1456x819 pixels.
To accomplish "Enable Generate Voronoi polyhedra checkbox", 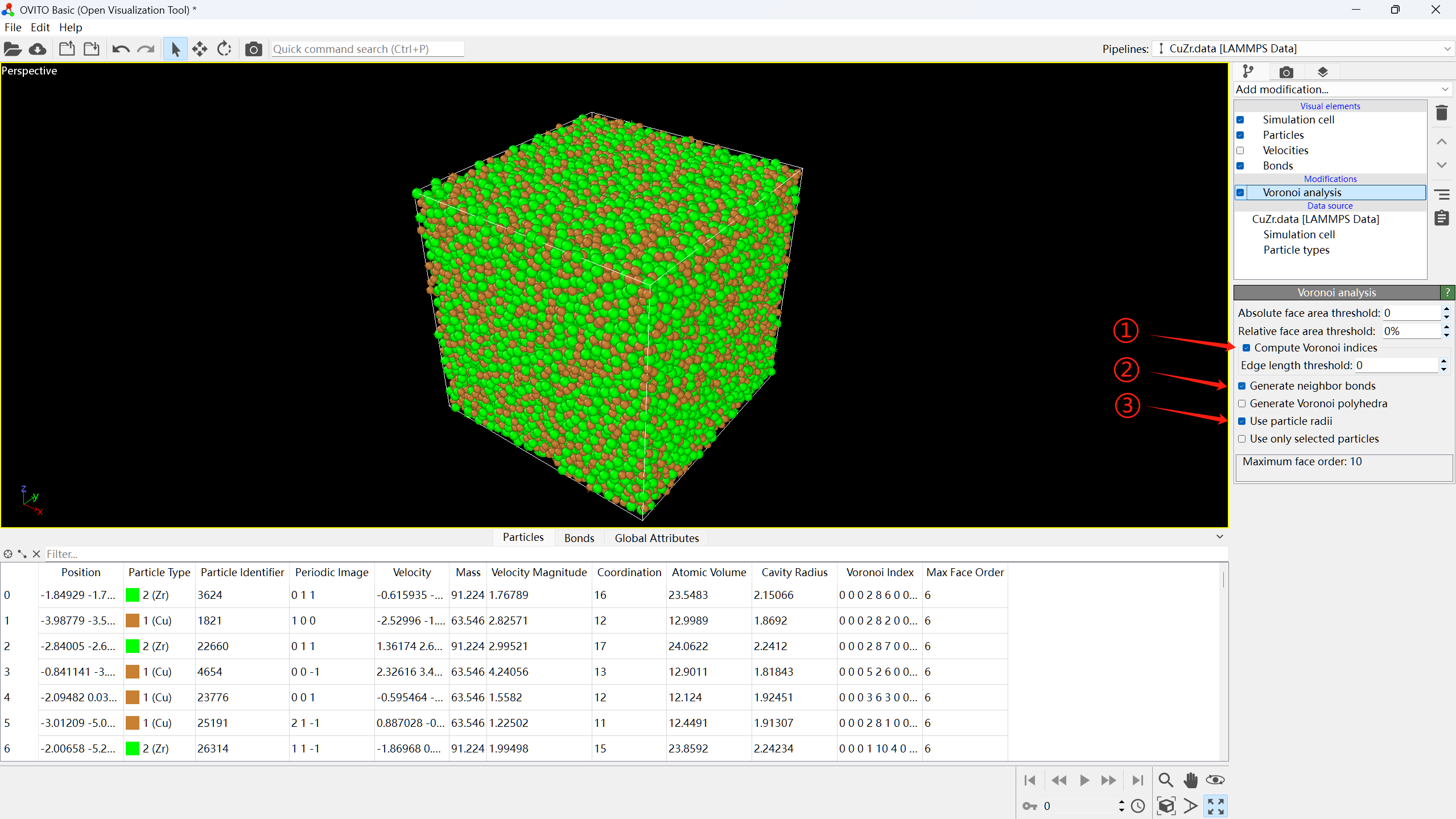I will click(1242, 404).
